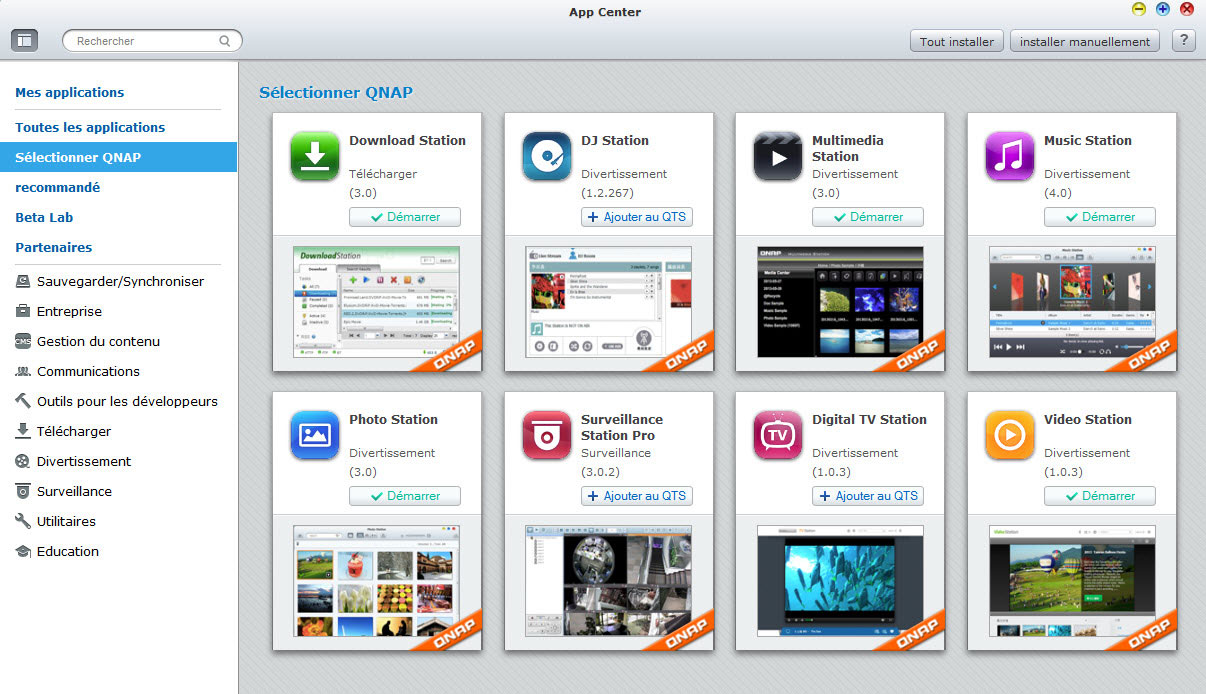Open the help question mark button
The width and height of the screenshot is (1206, 694).
pos(1184,41)
